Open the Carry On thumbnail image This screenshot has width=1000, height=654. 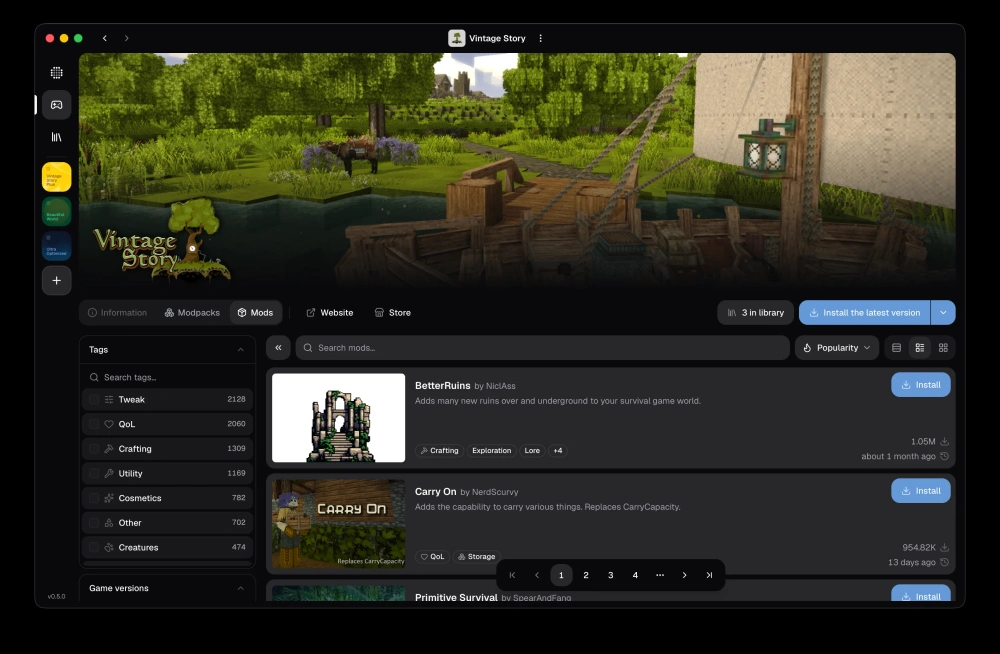tap(339, 524)
